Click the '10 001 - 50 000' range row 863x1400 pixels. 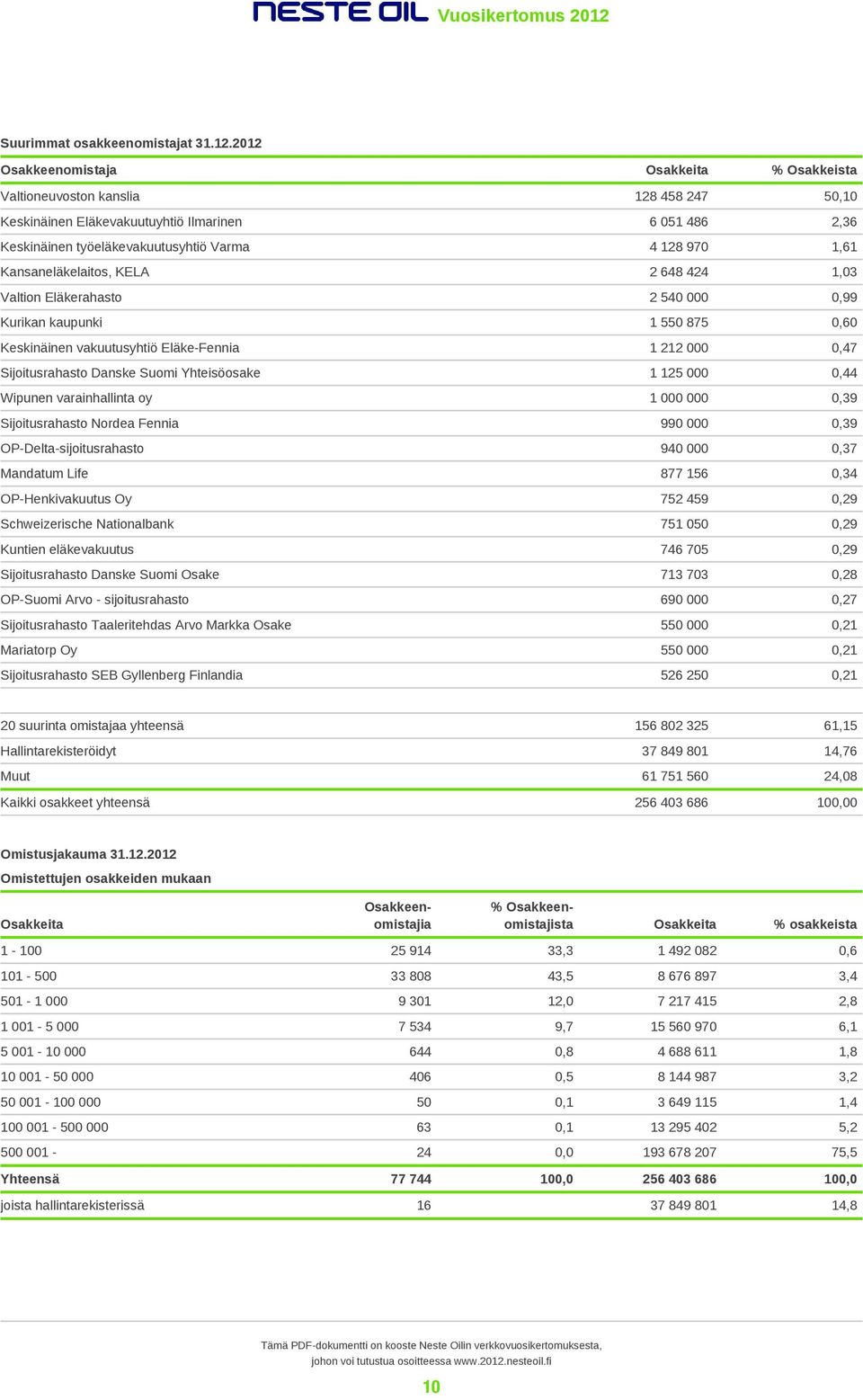(x=431, y=1076)
